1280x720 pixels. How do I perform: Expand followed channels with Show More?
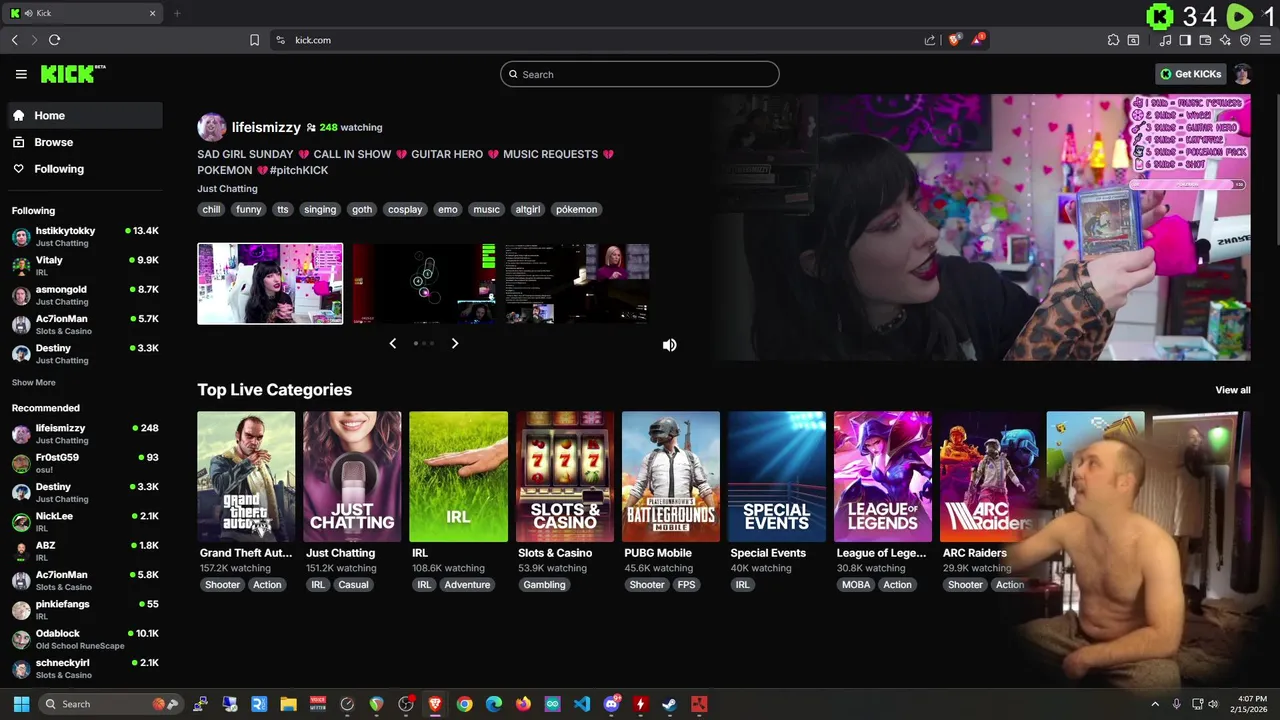pos(33,382)
